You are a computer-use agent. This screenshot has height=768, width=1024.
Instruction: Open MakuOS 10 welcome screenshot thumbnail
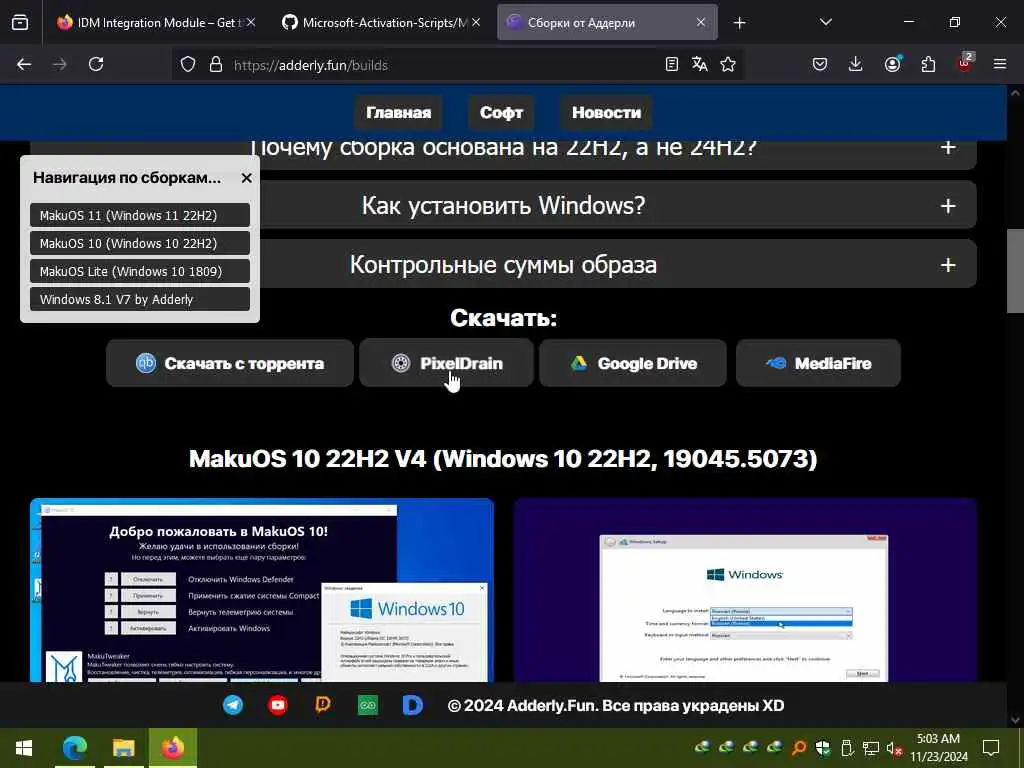pos(262,590)
